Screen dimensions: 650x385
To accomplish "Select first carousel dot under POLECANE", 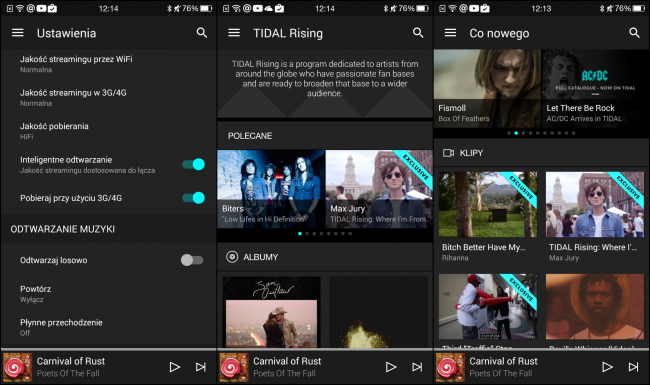I will pyautogui.click(x=300, y=234).
